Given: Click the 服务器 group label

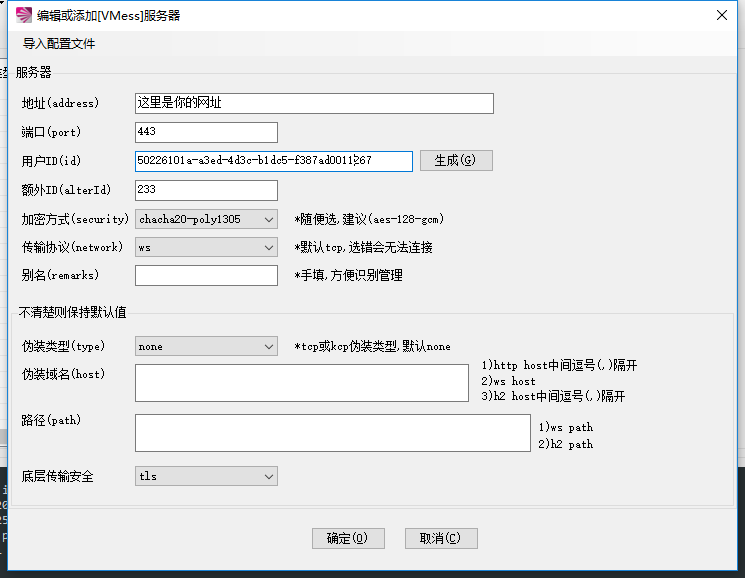Looking at the screenshot, I should pyautogui.click(x=33, y=72).
